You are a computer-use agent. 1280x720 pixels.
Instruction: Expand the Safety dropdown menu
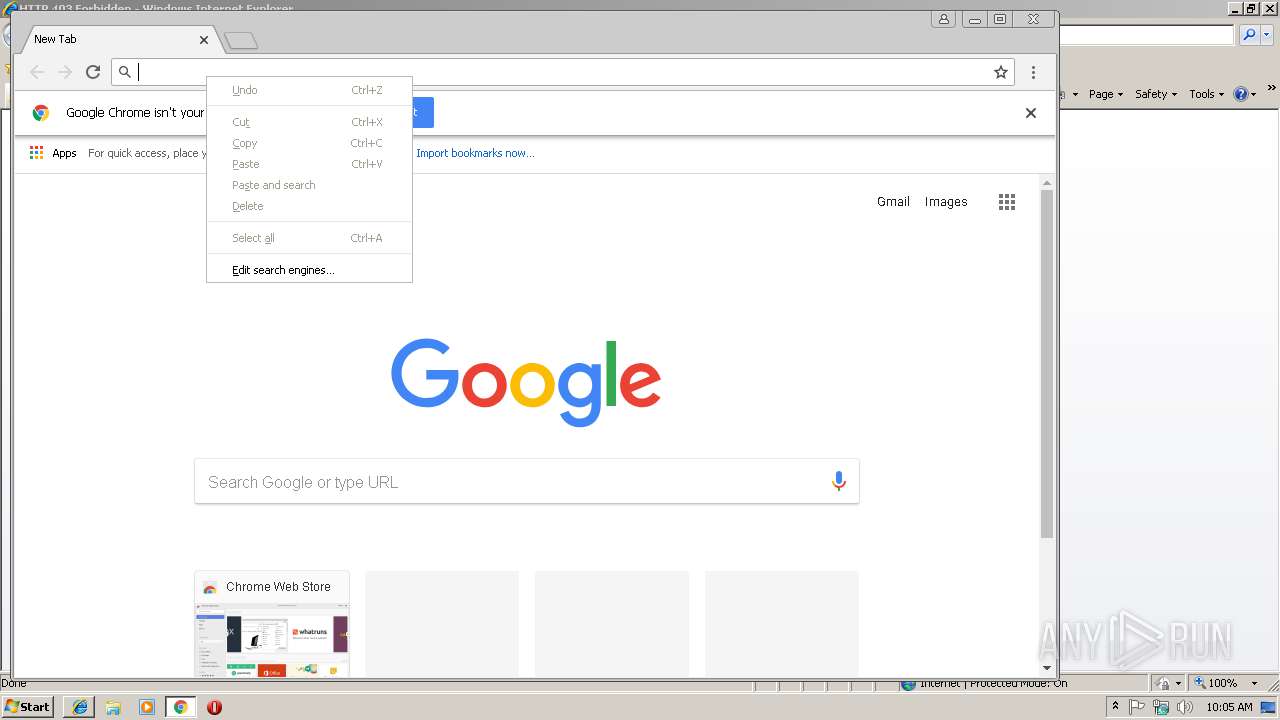pos(1156,94)
